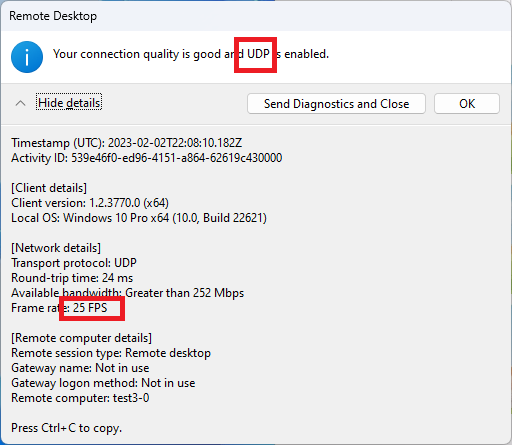The height and width of the screenshot is (445, 512).
Task: Select the Transport protocol: UDP line
Action: coord(74,263)
